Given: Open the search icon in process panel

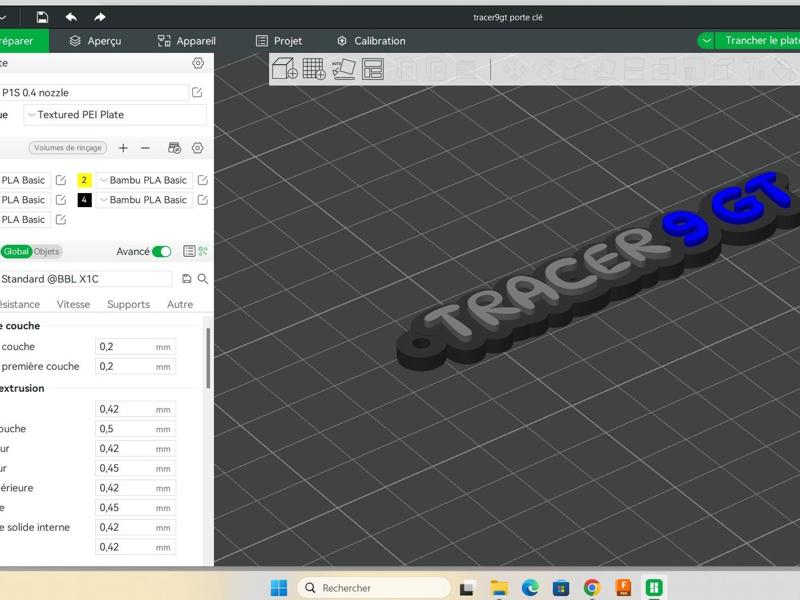Looking at the screenshot, I should (x=203, y=278).
